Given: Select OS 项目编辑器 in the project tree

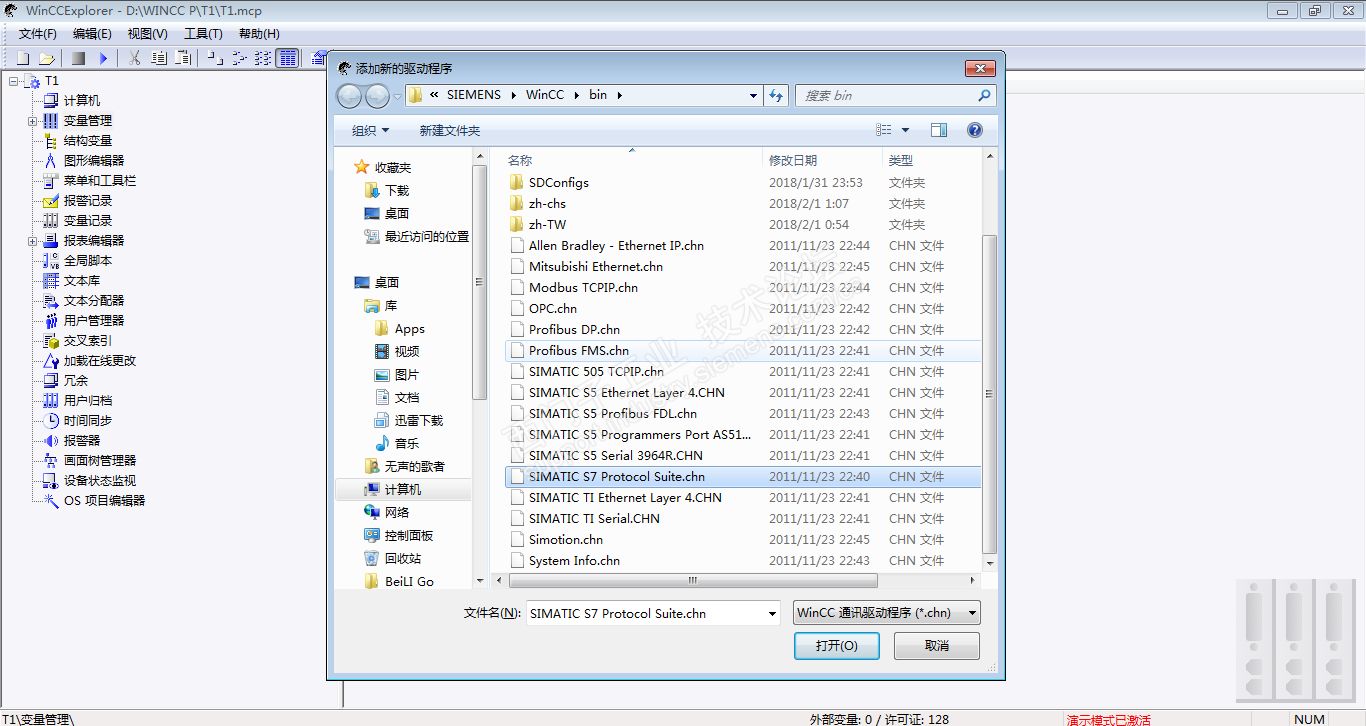Looking at the screenshot, I should coord(104,500).
